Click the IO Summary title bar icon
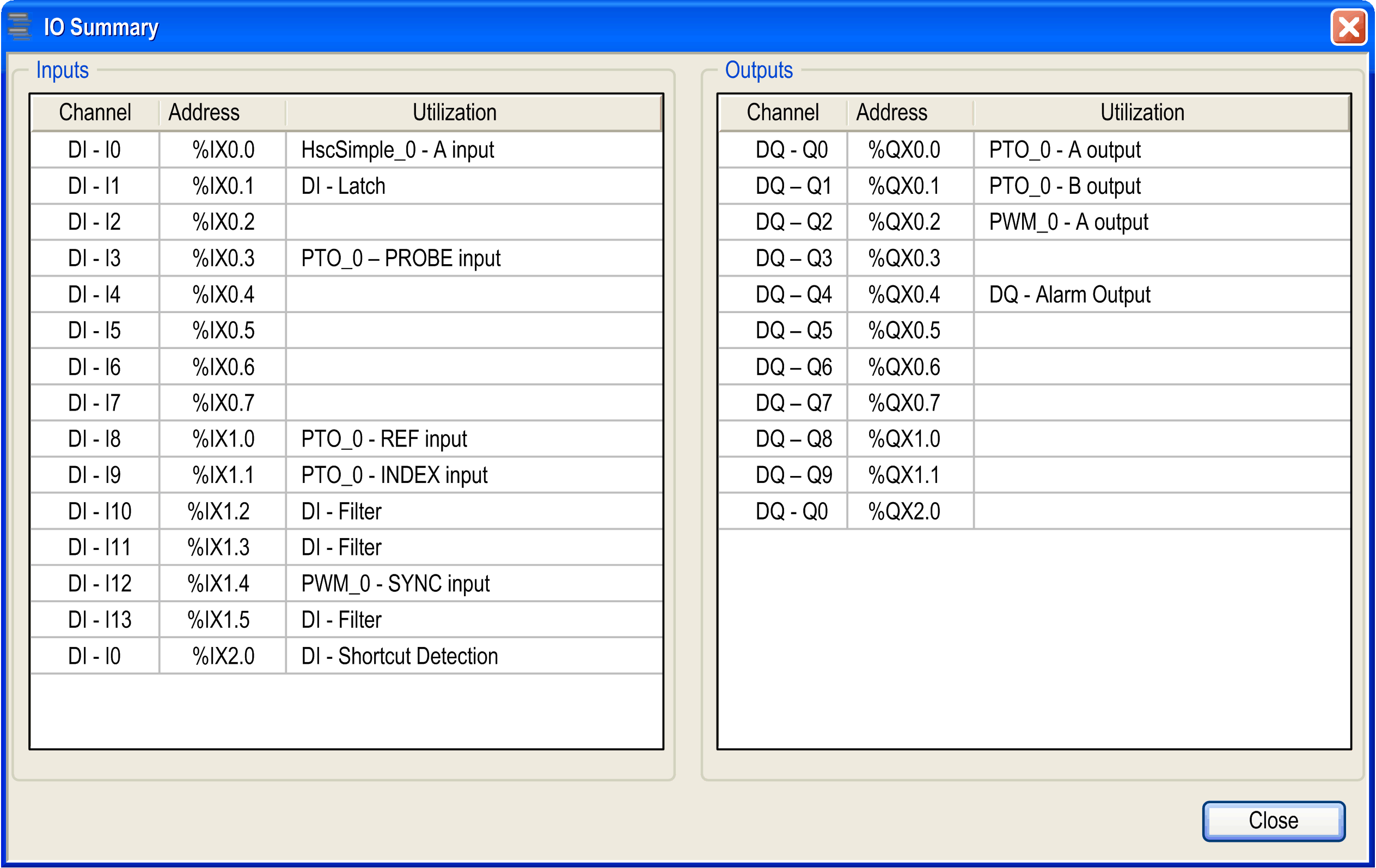Screen dimensions: 1376x868 (x=20, y=27)
